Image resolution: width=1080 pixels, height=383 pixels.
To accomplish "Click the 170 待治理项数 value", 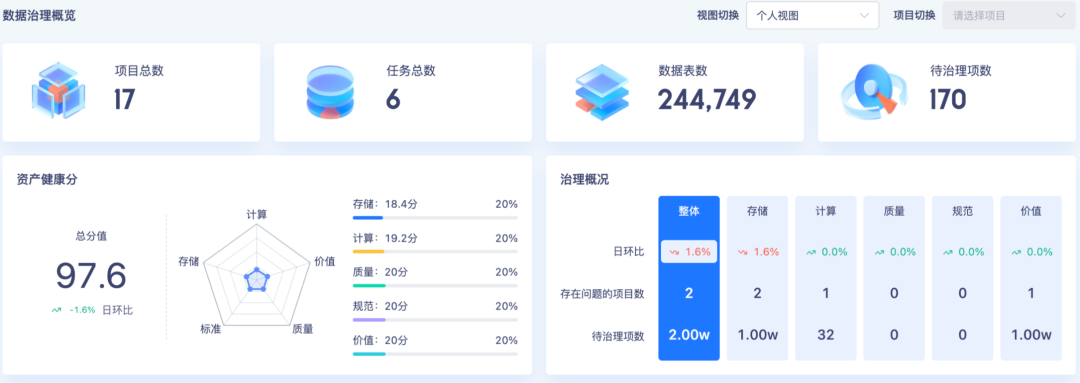I will coord(948,101).
